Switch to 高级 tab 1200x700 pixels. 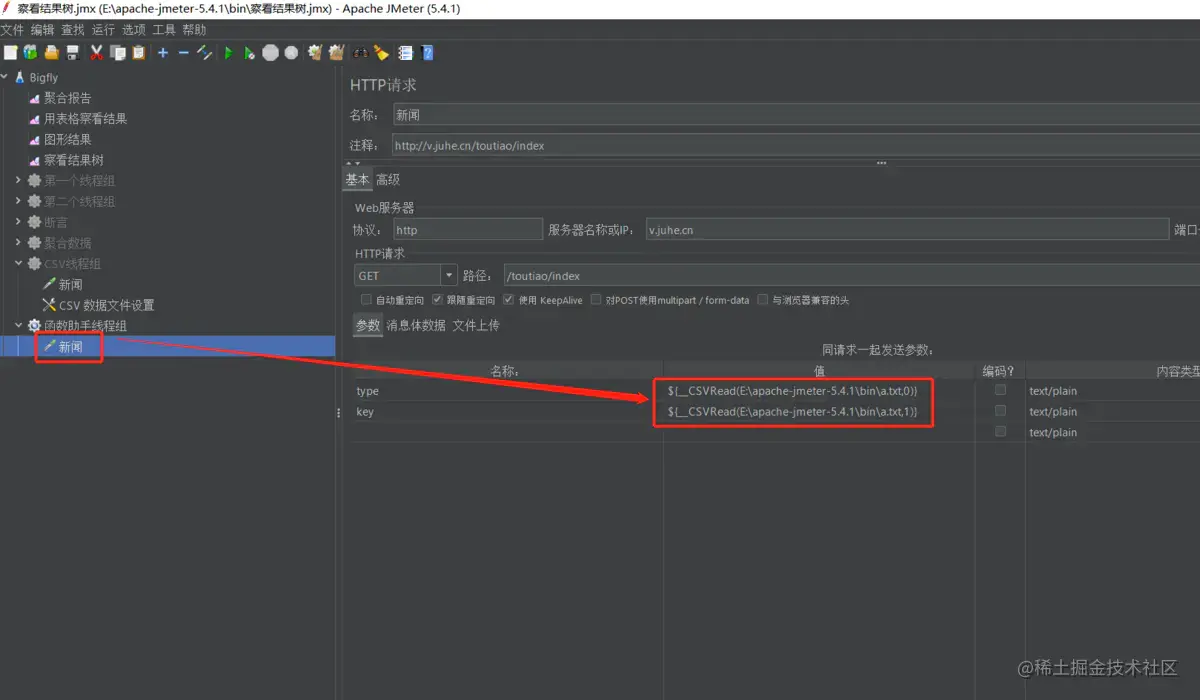point(388,180)
